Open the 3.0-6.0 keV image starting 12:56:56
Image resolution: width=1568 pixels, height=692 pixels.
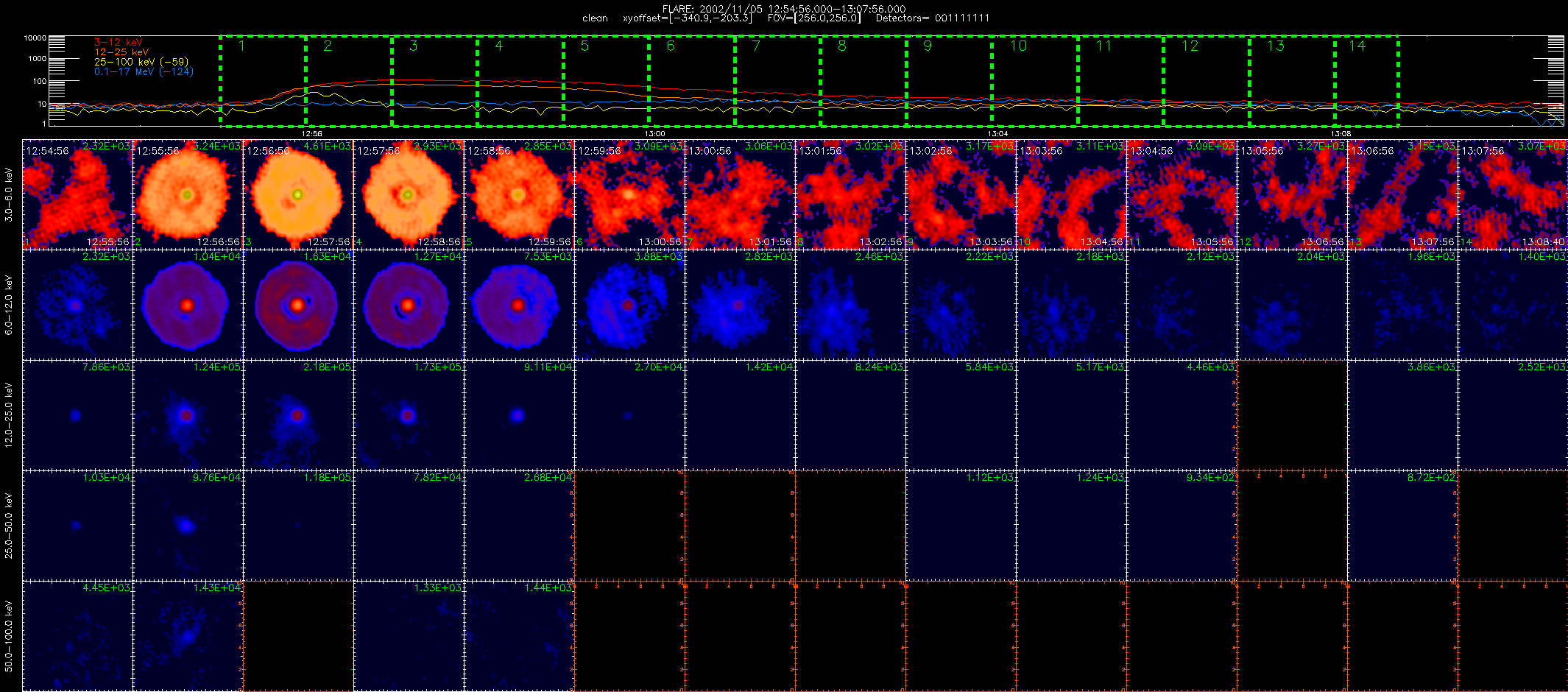(298, 194)
